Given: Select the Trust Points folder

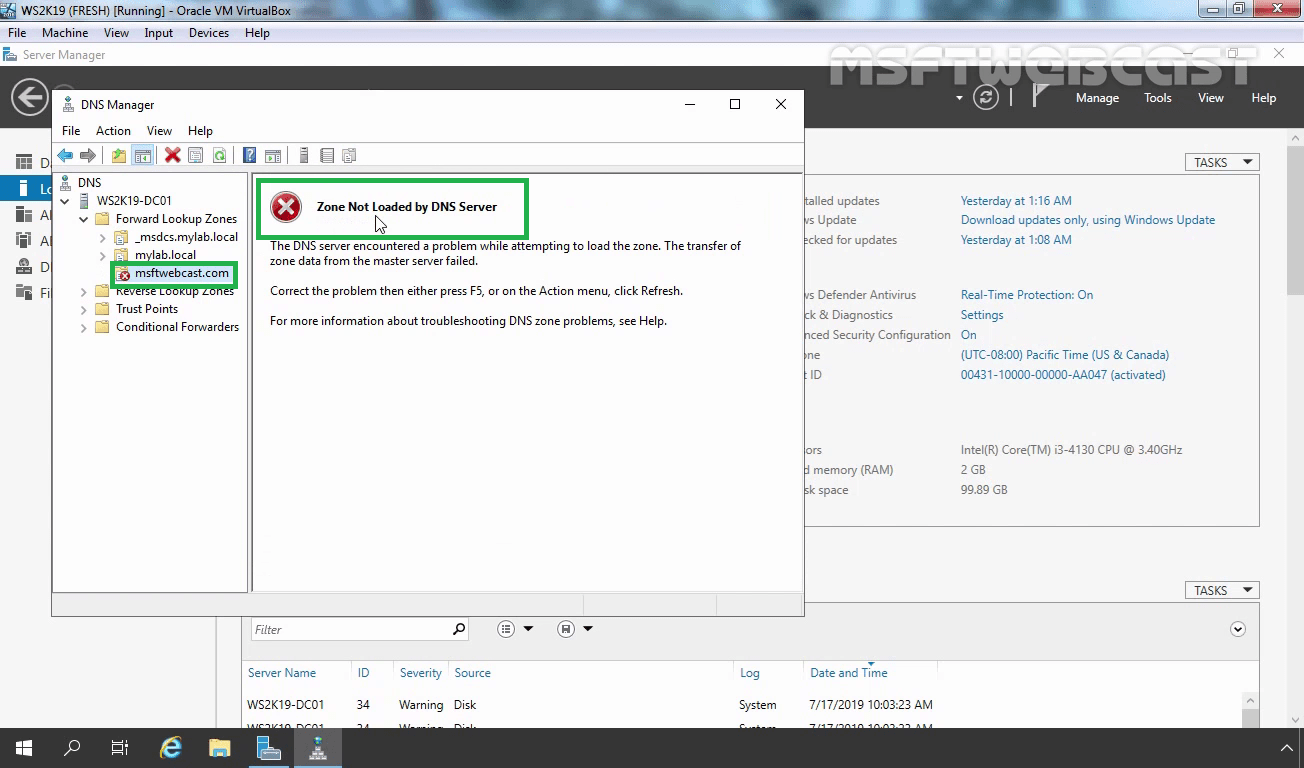Looking at the screenshot, I should 147,309.
